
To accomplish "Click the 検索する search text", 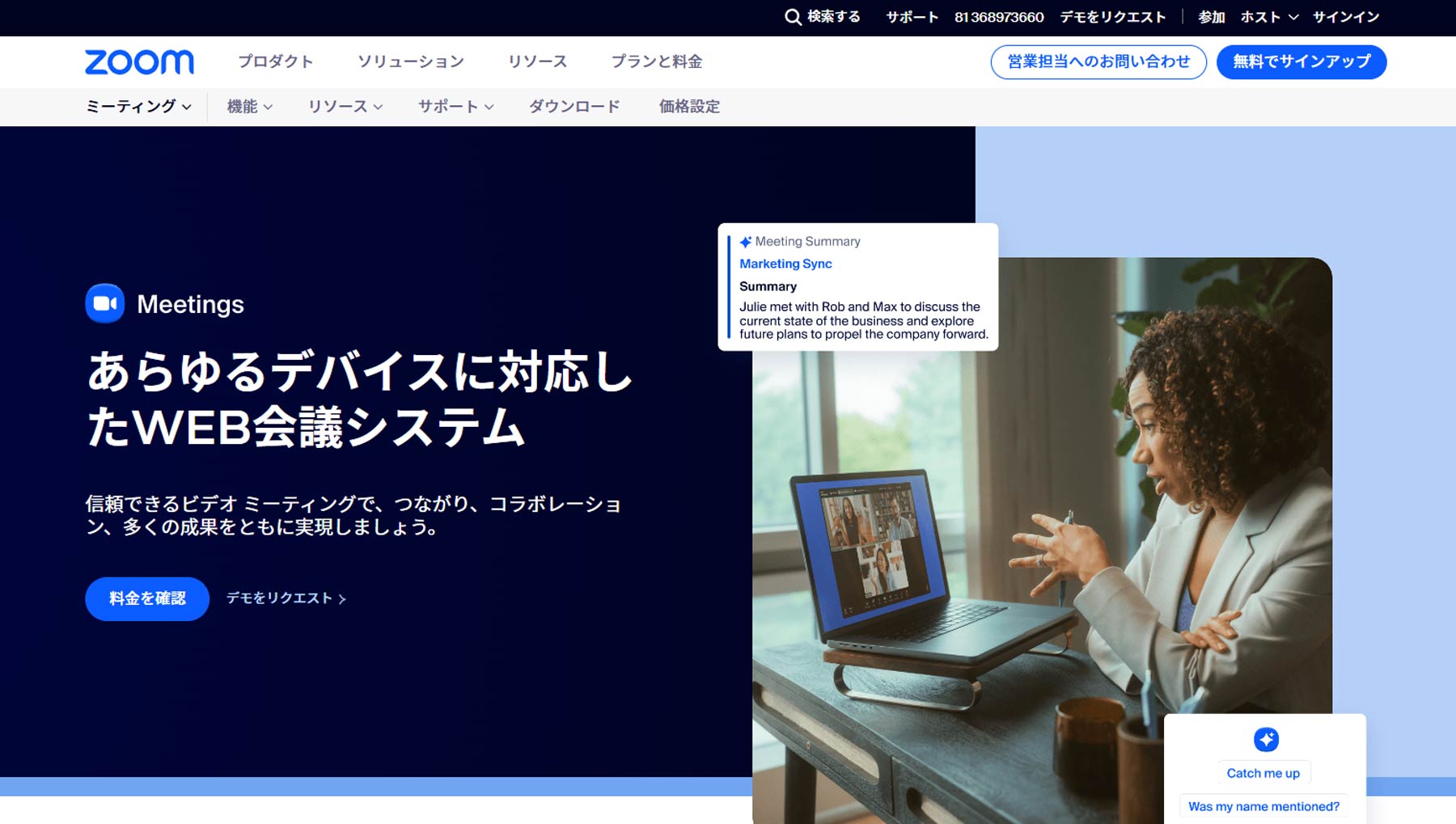I will click(x=834, y=17).
